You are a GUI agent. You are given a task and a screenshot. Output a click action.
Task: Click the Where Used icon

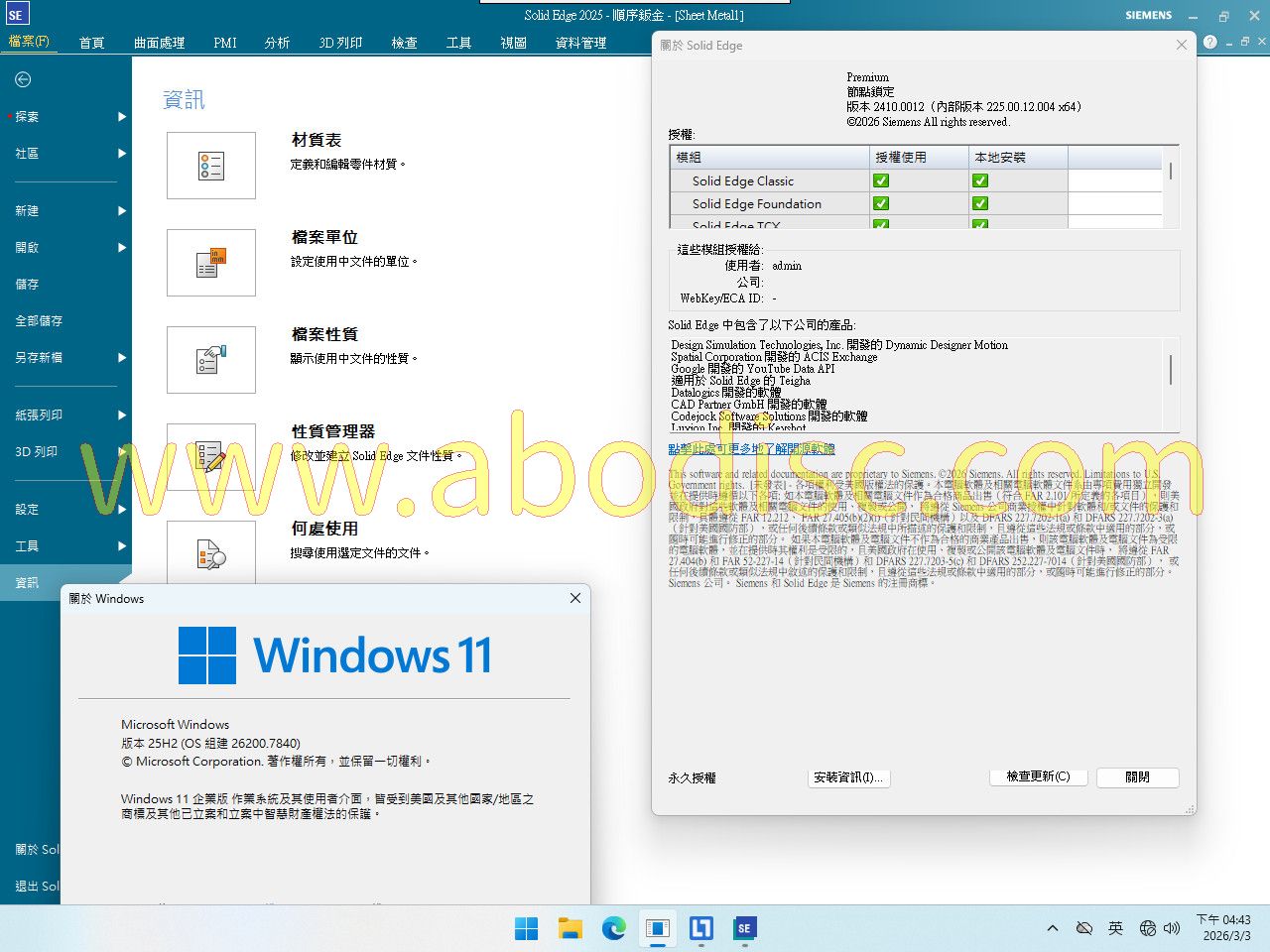211,552
